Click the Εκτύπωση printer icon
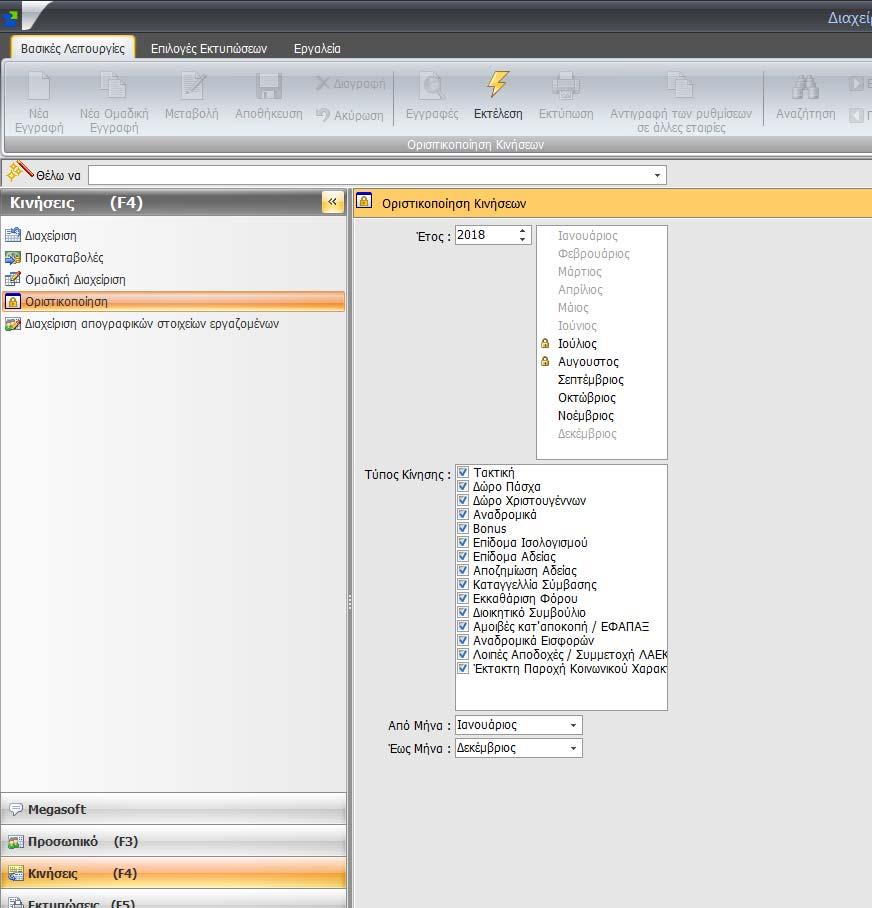The width and height of the screenshot is (872, 908). tap(566, 85)
